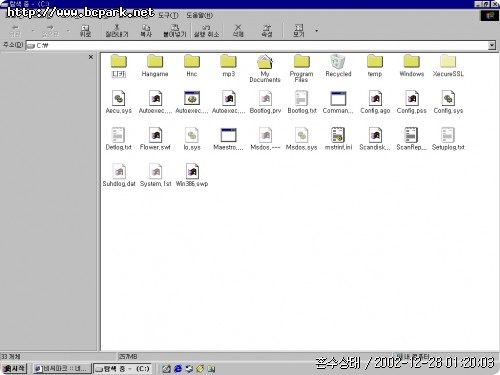Select the Msdos.--- file

click(x=265, y=139)
